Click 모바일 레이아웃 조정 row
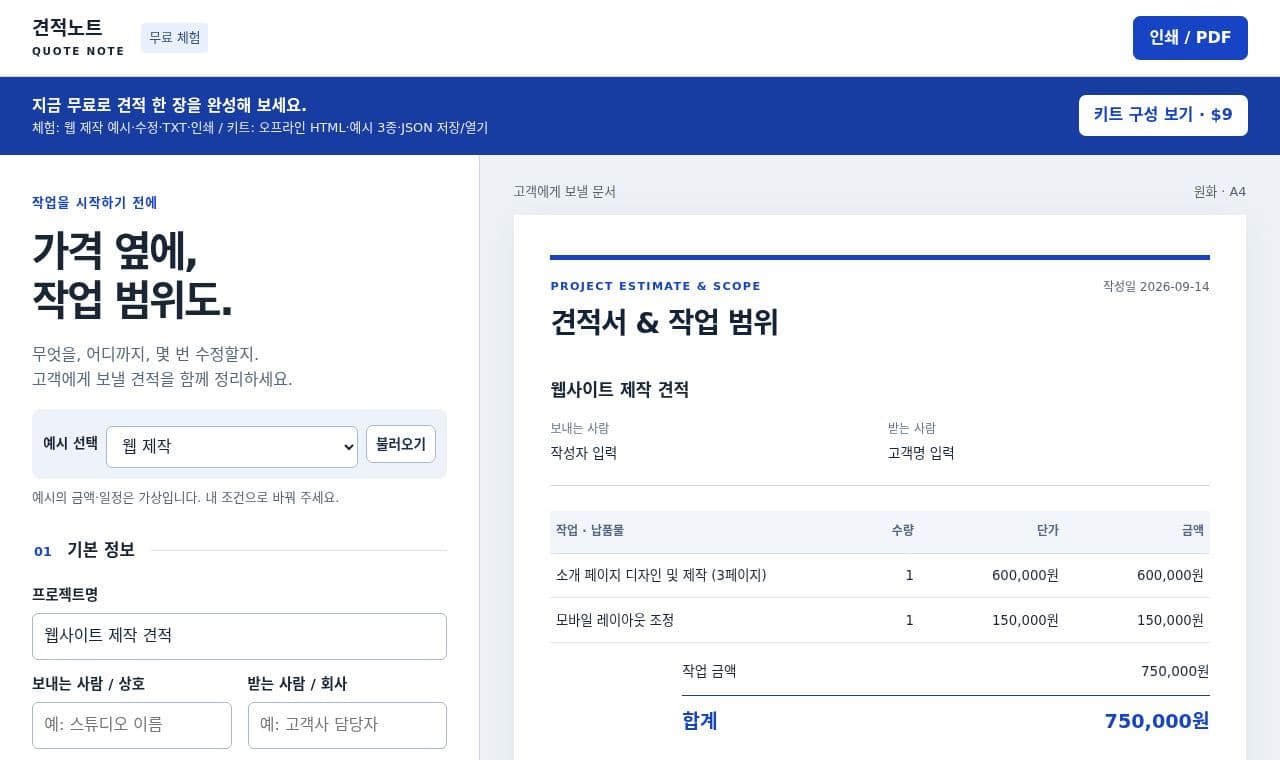The width and height of the screenshot is (1280, 760). coord(880,620)
